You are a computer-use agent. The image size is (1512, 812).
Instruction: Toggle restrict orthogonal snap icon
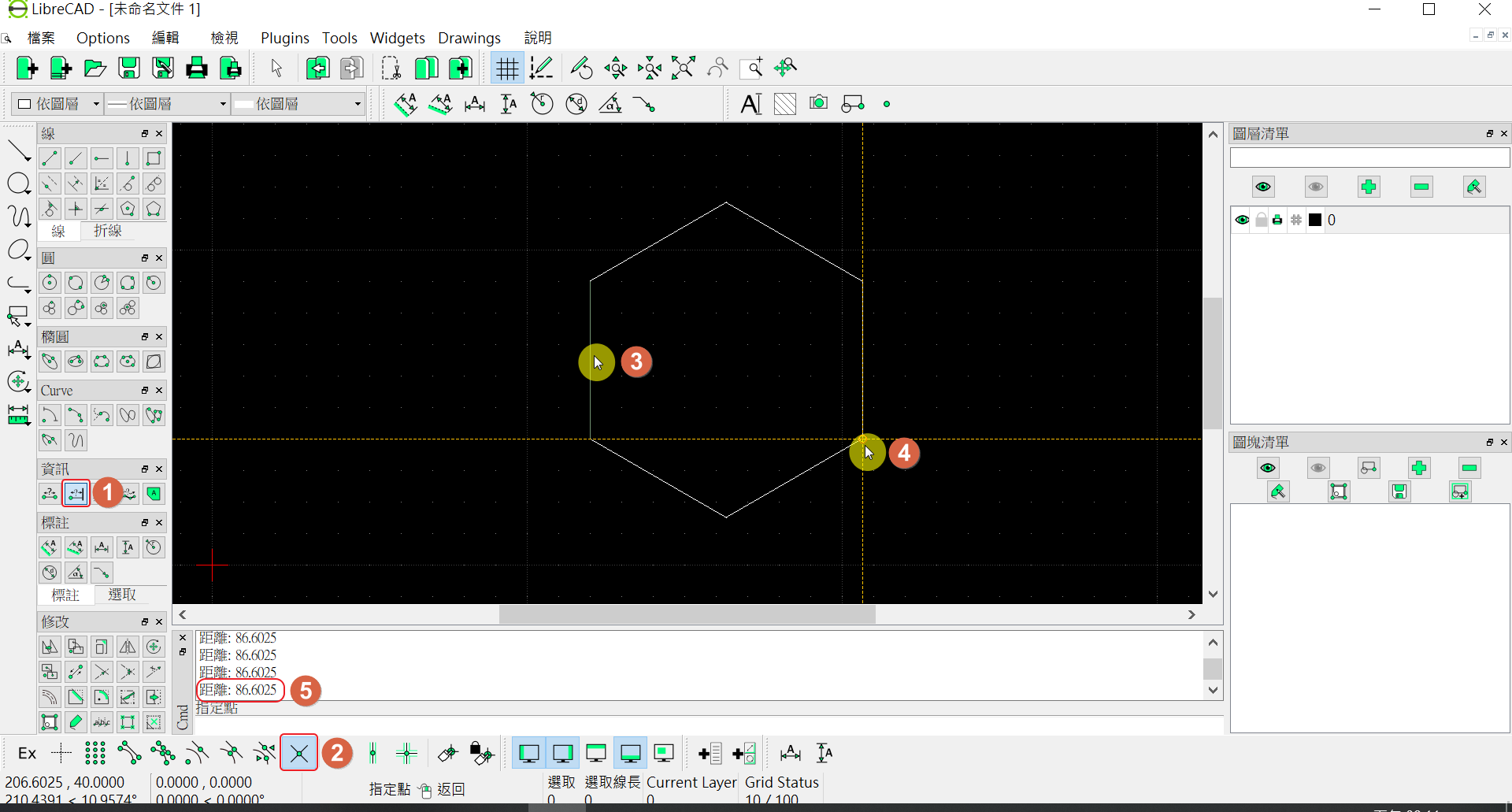[407, 754]
